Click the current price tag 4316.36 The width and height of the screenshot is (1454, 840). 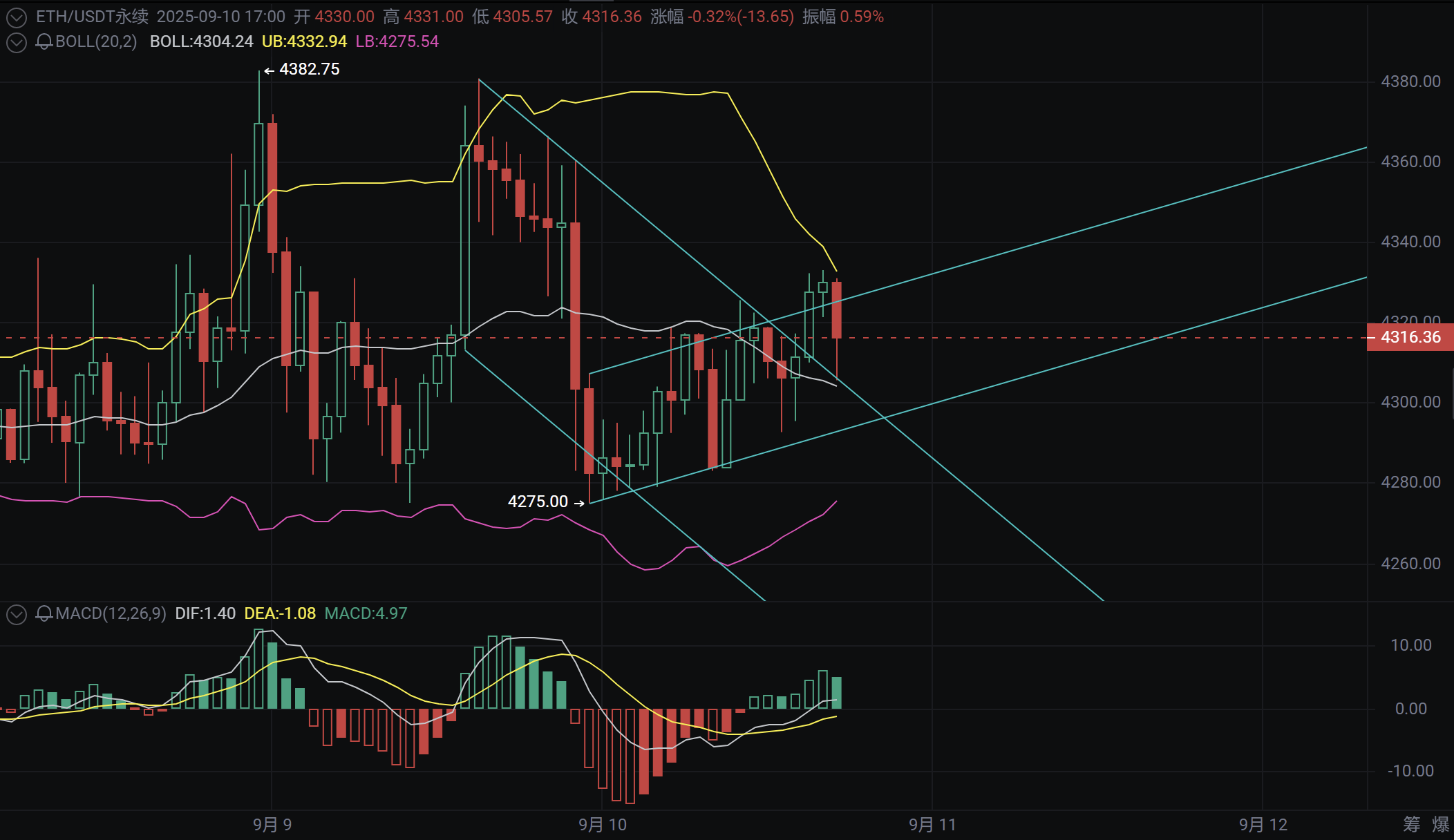(x=1410, y=338)
